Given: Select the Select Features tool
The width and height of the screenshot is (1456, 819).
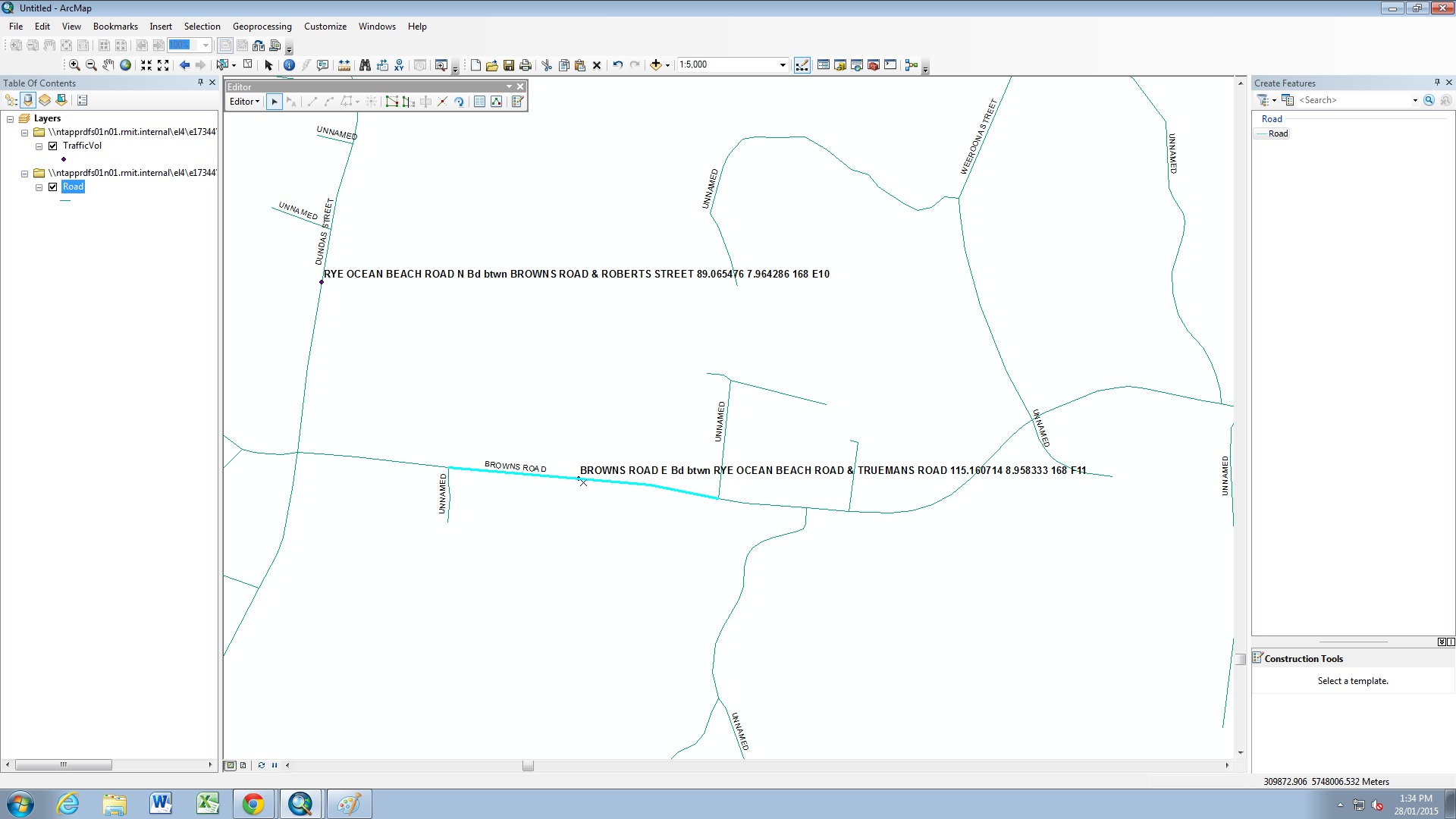Looking at the screenshot, I should (222, 65).
